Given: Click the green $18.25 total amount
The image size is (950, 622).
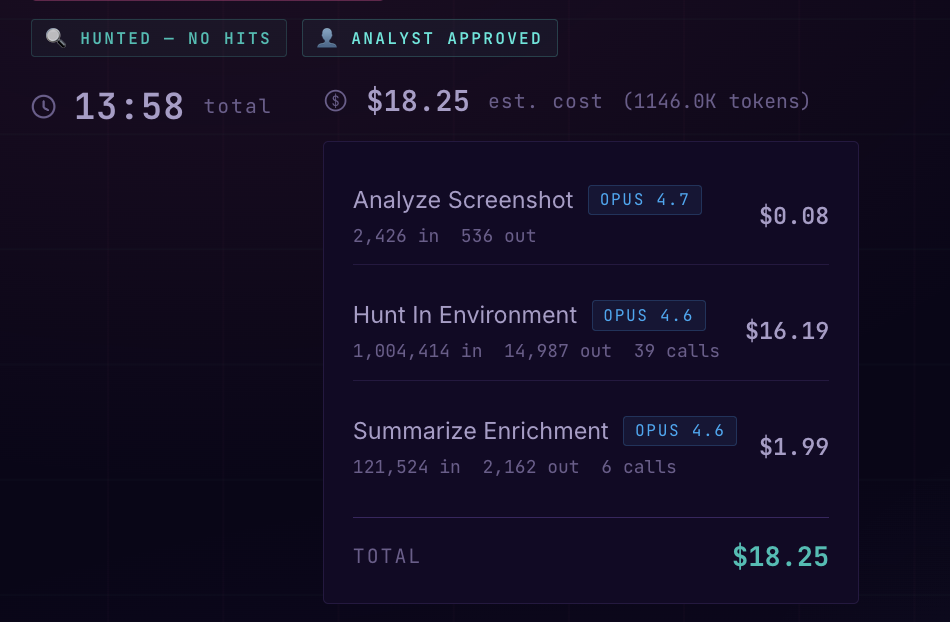Looking at the screenshot, I should coord(780,557).
